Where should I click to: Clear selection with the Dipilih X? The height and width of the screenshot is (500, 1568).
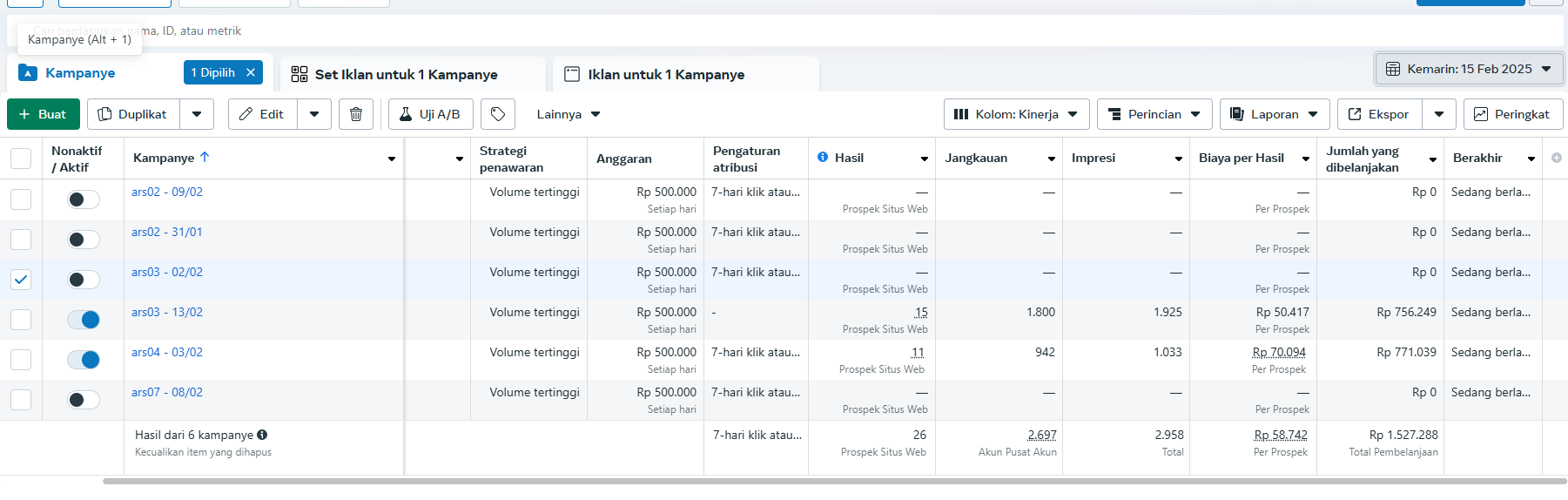pos(251,72)
